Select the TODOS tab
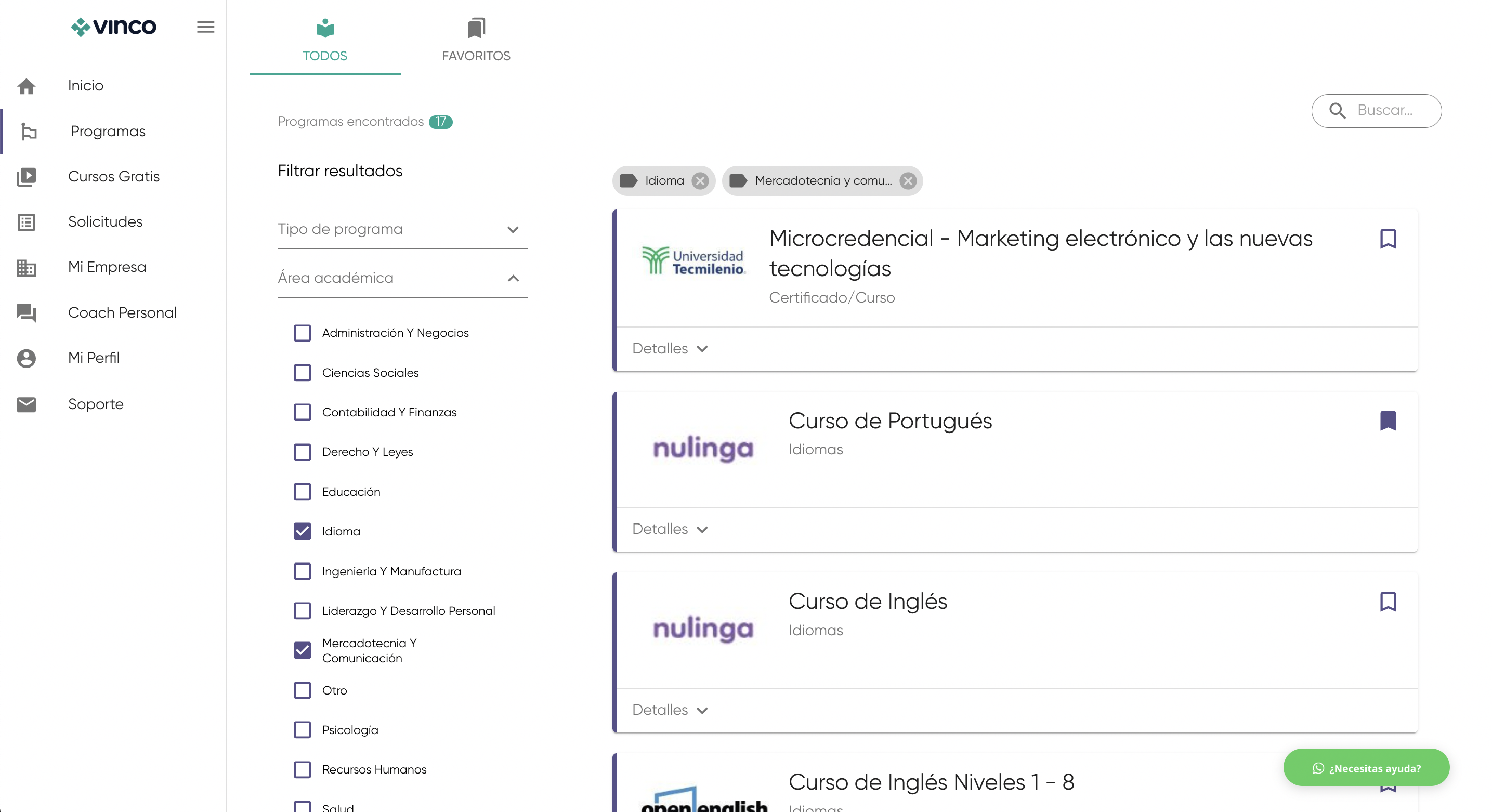Image resolution: width=1492 pixels, height=812 pixels. (324, 40)
